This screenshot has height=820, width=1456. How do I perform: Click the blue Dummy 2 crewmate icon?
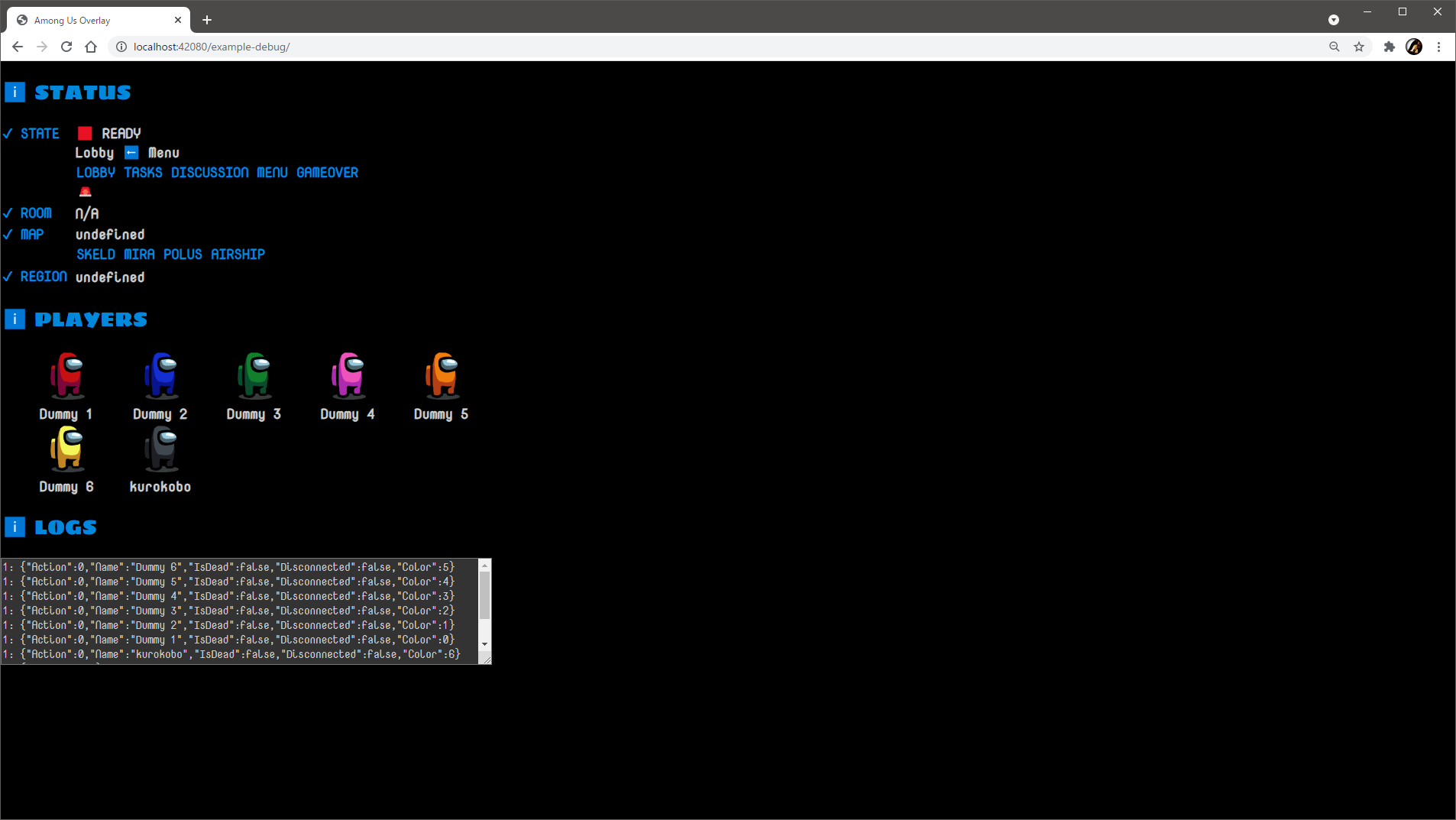coord(160,375)
